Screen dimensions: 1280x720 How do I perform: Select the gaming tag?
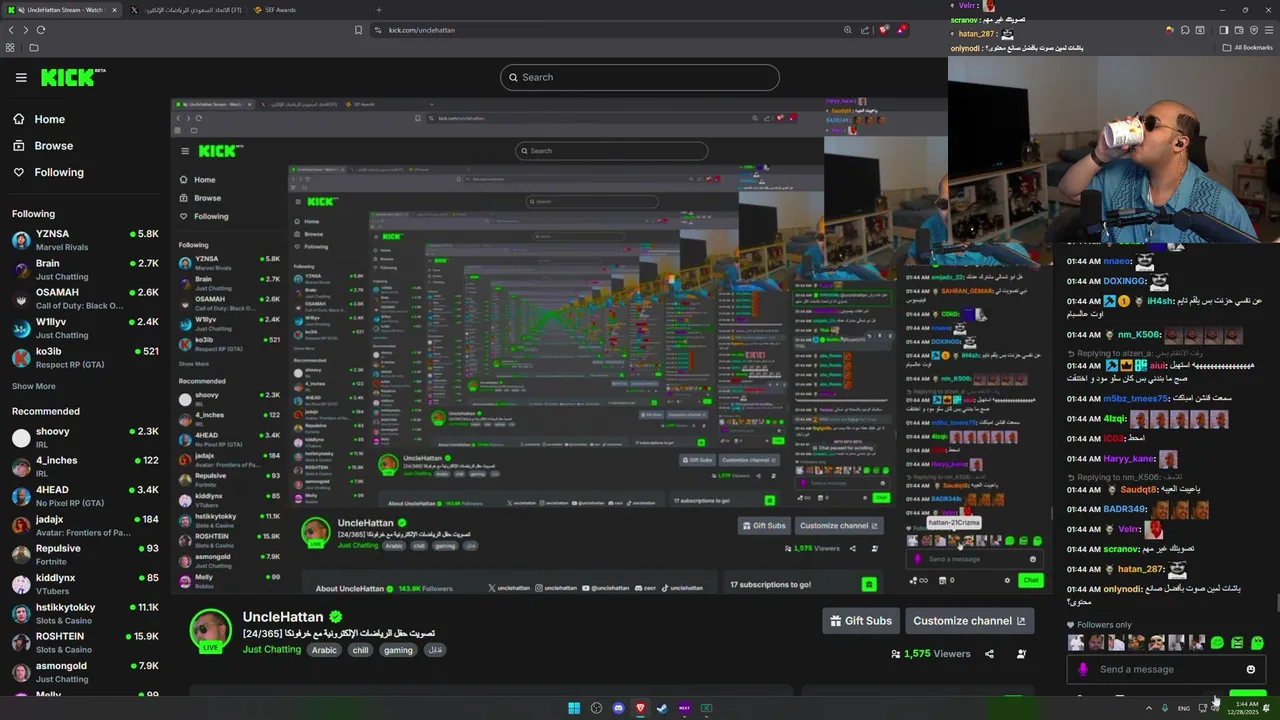tap(398, 650)
